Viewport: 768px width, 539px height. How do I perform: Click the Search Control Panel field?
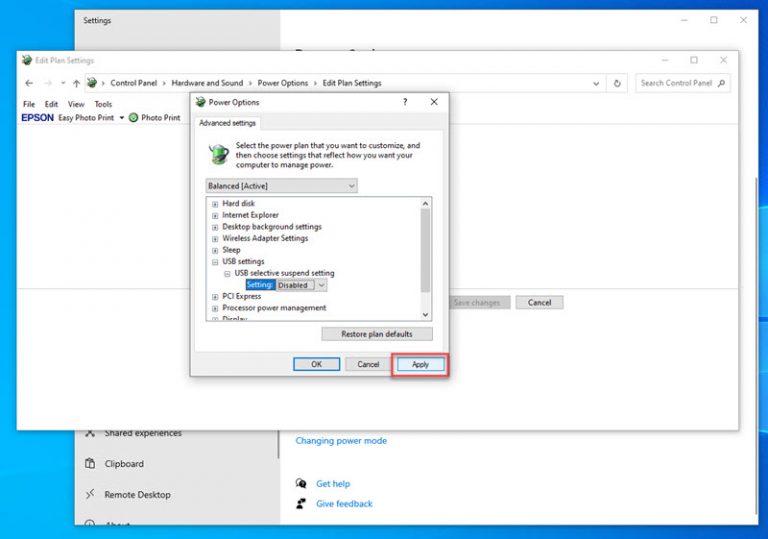point(682,83)
